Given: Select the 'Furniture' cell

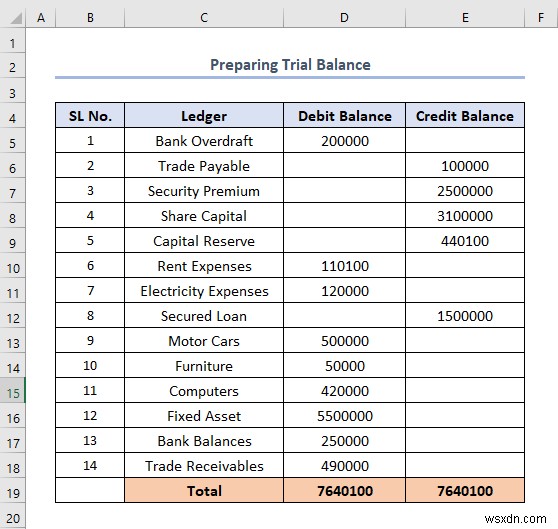Looking at the screenshot, I should click(204, 365).
